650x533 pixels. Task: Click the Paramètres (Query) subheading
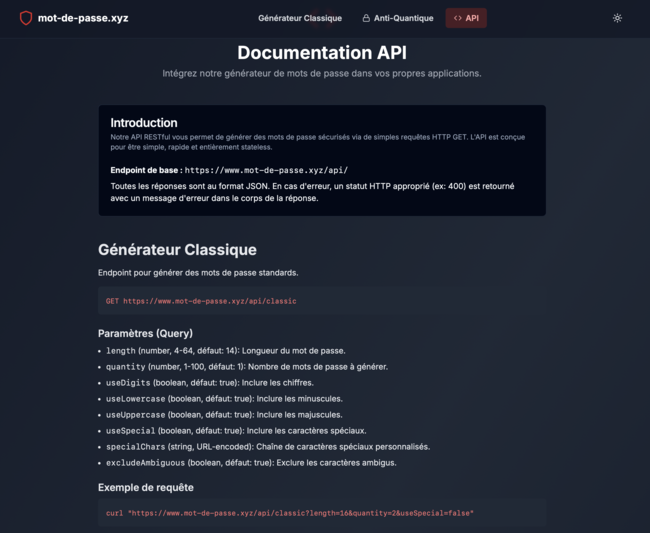point(145,333)
